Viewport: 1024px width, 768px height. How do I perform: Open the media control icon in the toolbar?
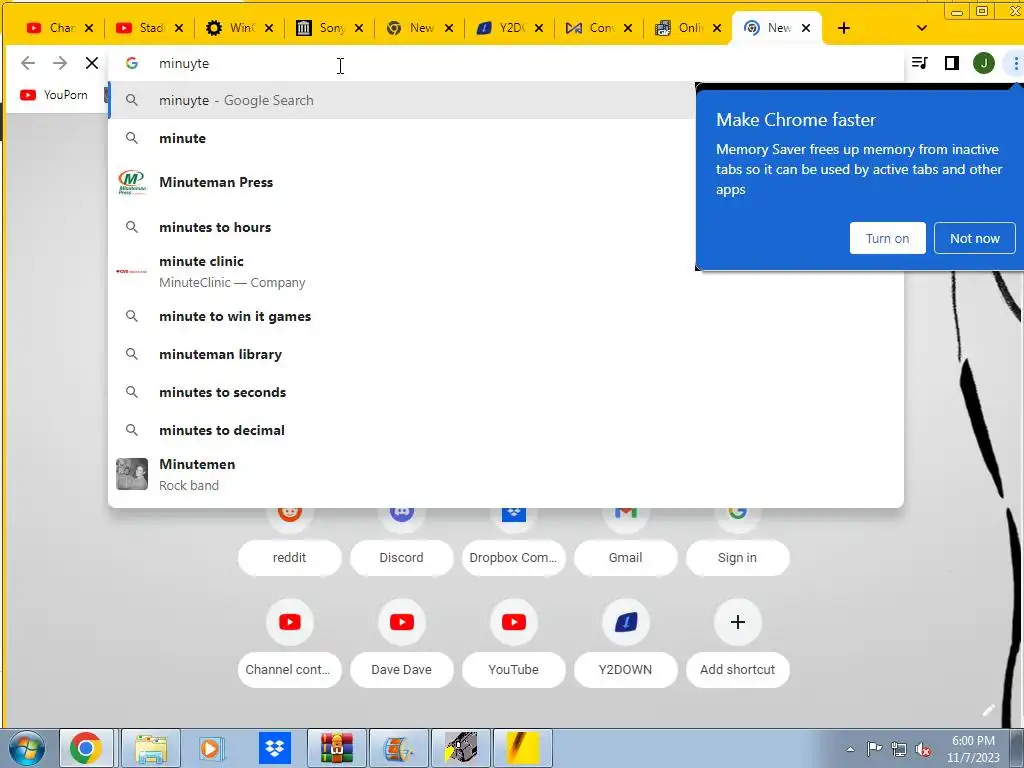[920, 63]
